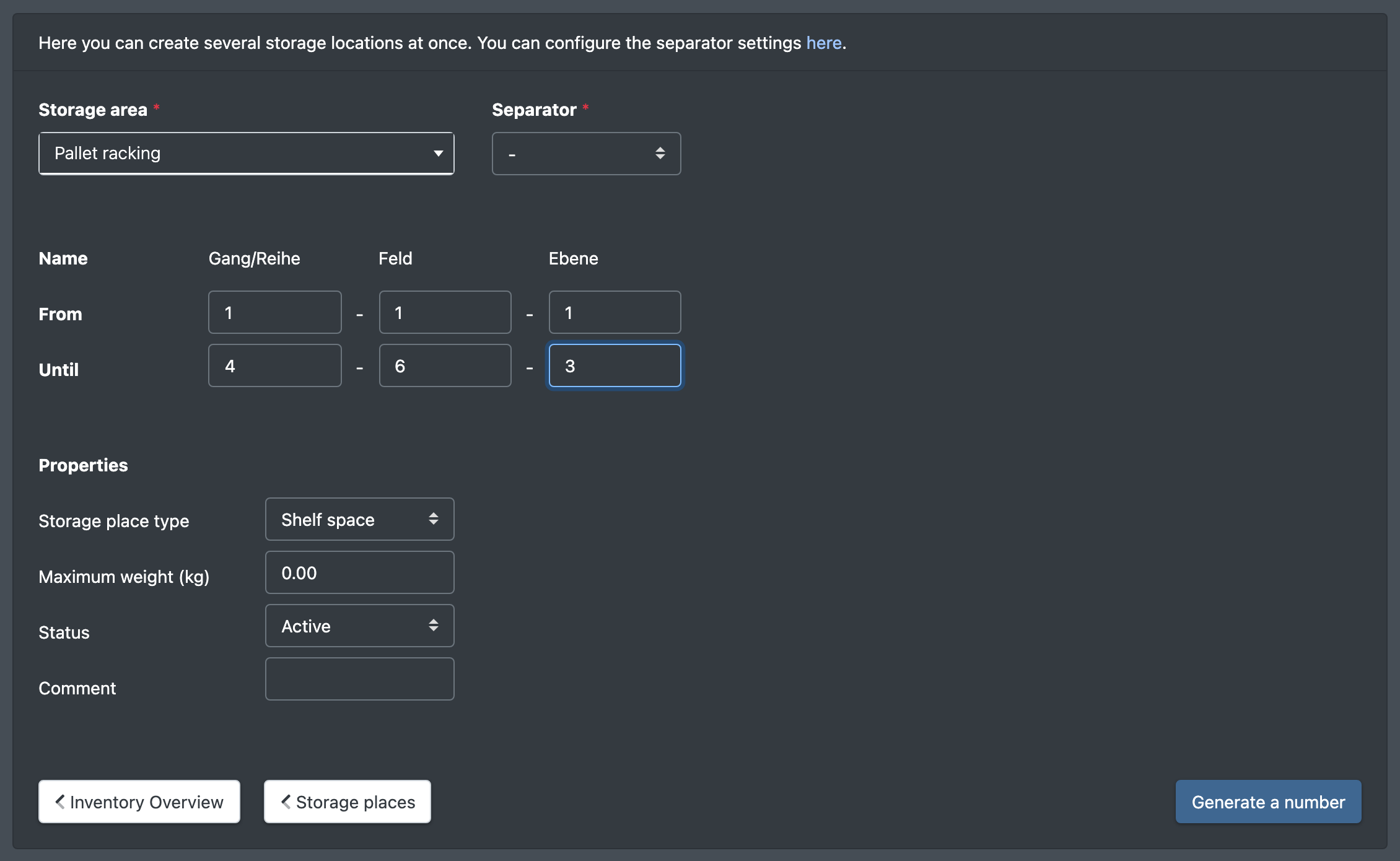Click the Separator label
The height and width of the screenshot is (861, 1400).
point(534,110)
